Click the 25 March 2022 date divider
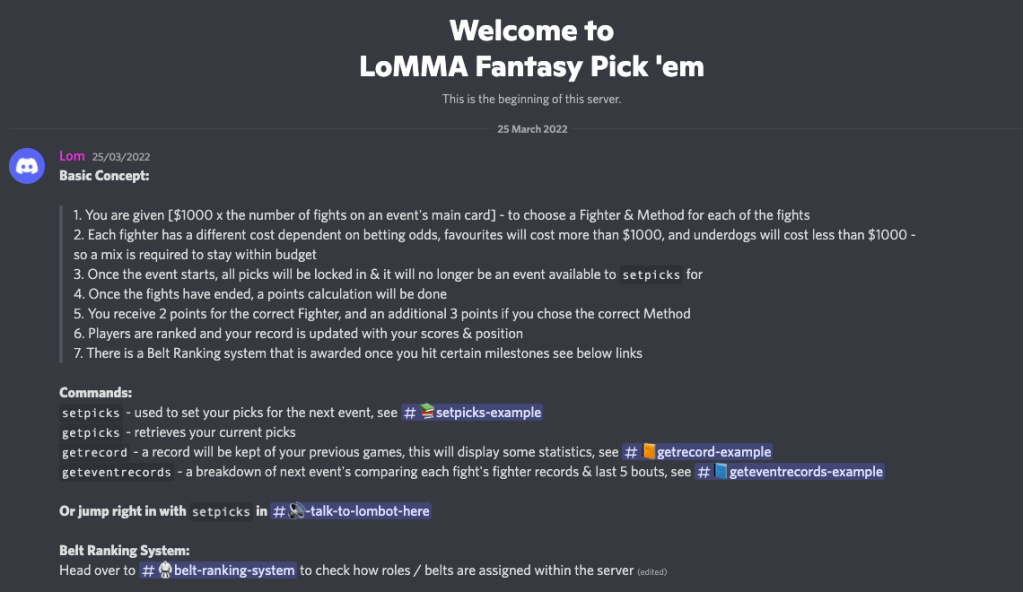1023x592 pixels. [531, 129]
